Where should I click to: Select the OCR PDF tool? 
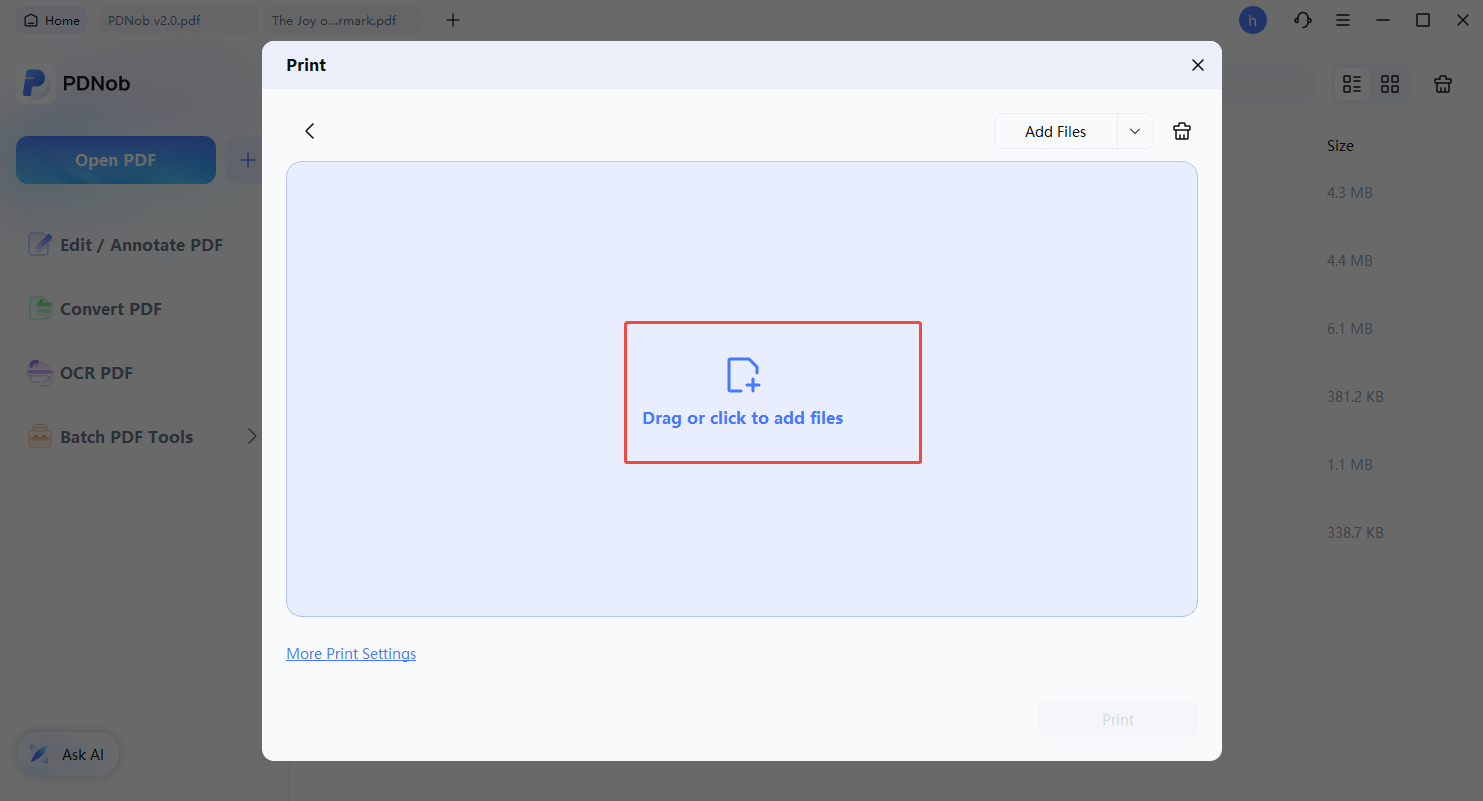pos(95,372)
